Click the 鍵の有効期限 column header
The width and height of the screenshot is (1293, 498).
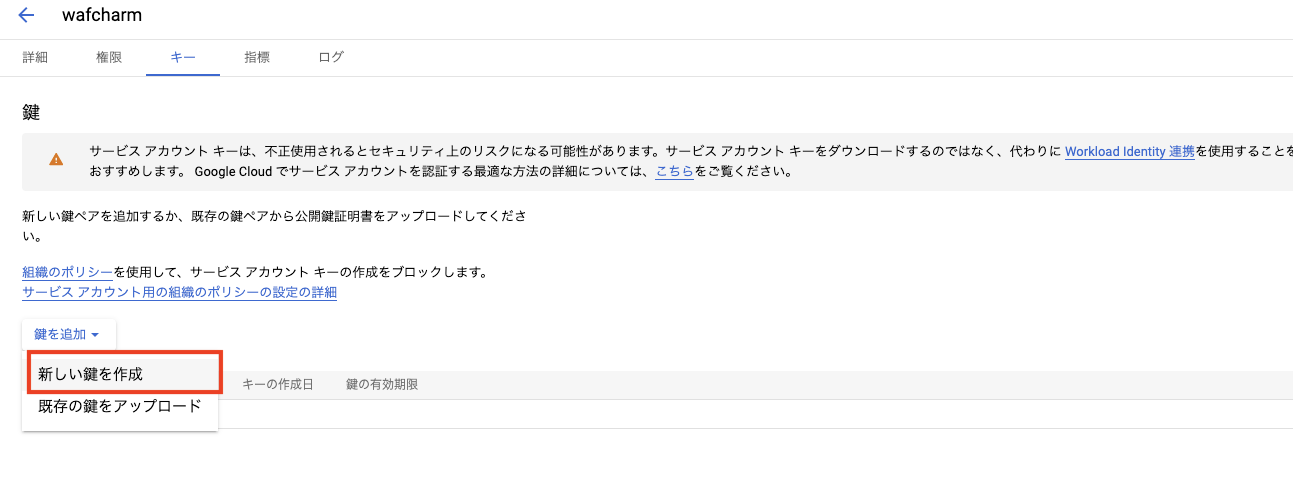pyautogui.click(x=382, y=385)
